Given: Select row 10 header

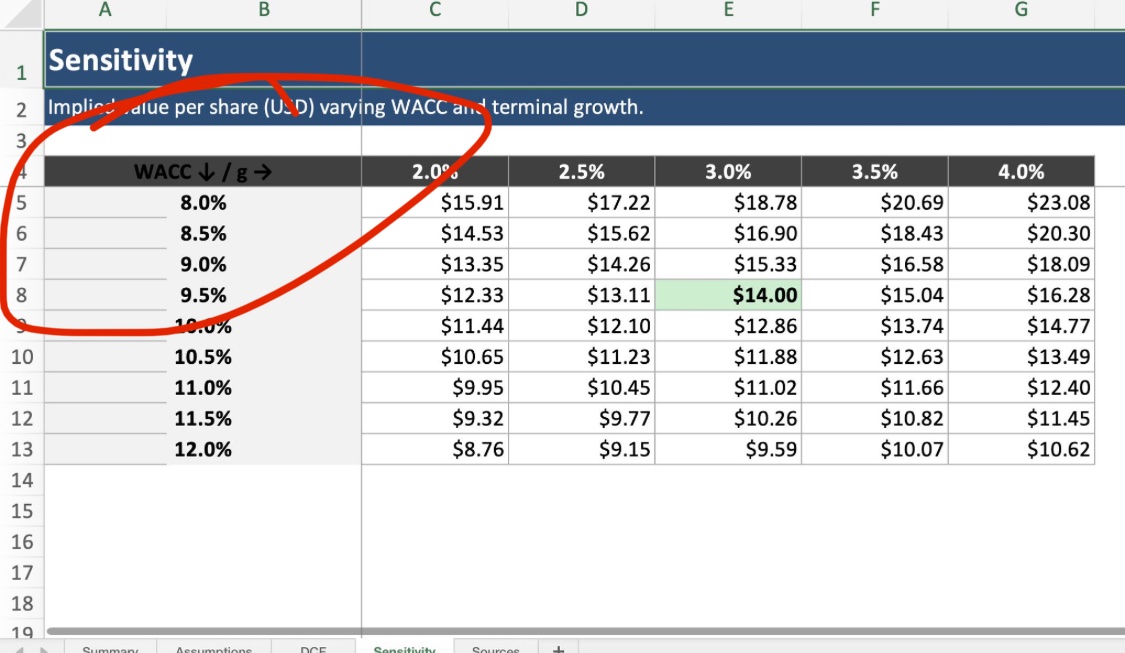Looking at the screenshot, I should 22,357.
